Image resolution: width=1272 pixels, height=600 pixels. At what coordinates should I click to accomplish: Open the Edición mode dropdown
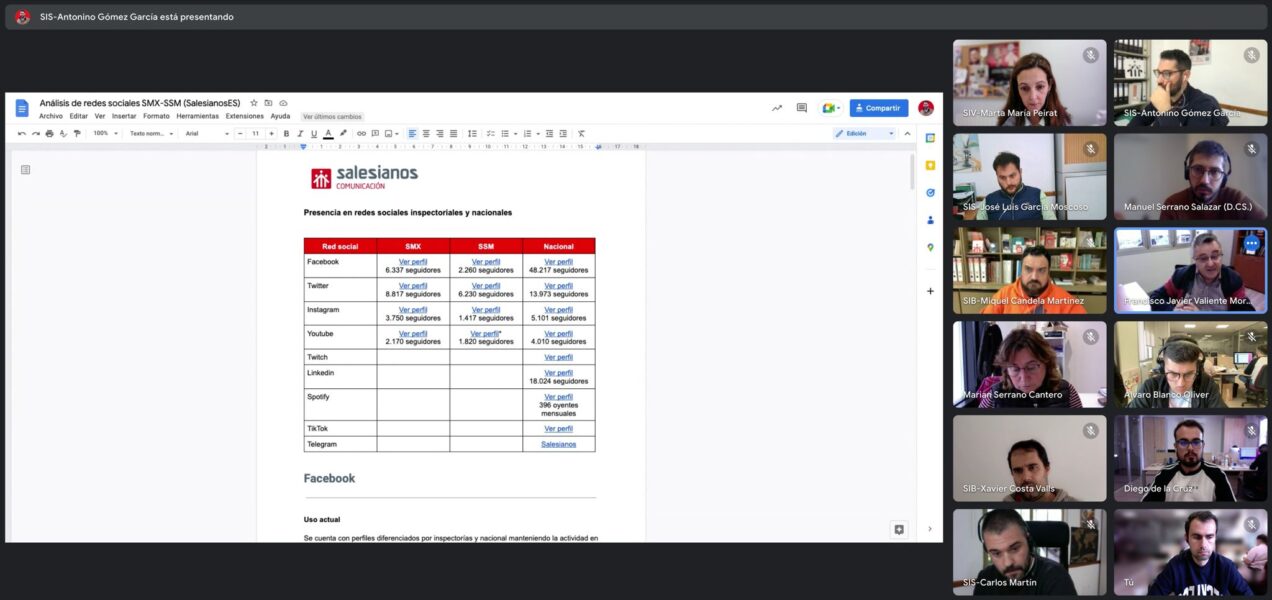click(x=865, y=133)
